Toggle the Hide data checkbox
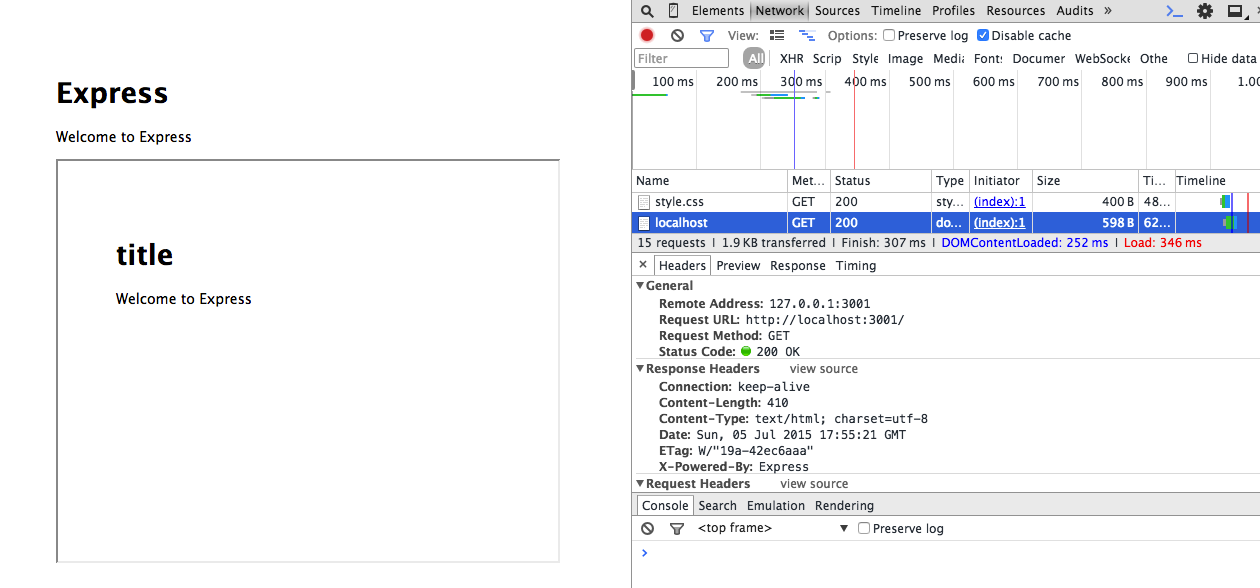Viewport: 1260px width, 588px height. coord(1193,58)
